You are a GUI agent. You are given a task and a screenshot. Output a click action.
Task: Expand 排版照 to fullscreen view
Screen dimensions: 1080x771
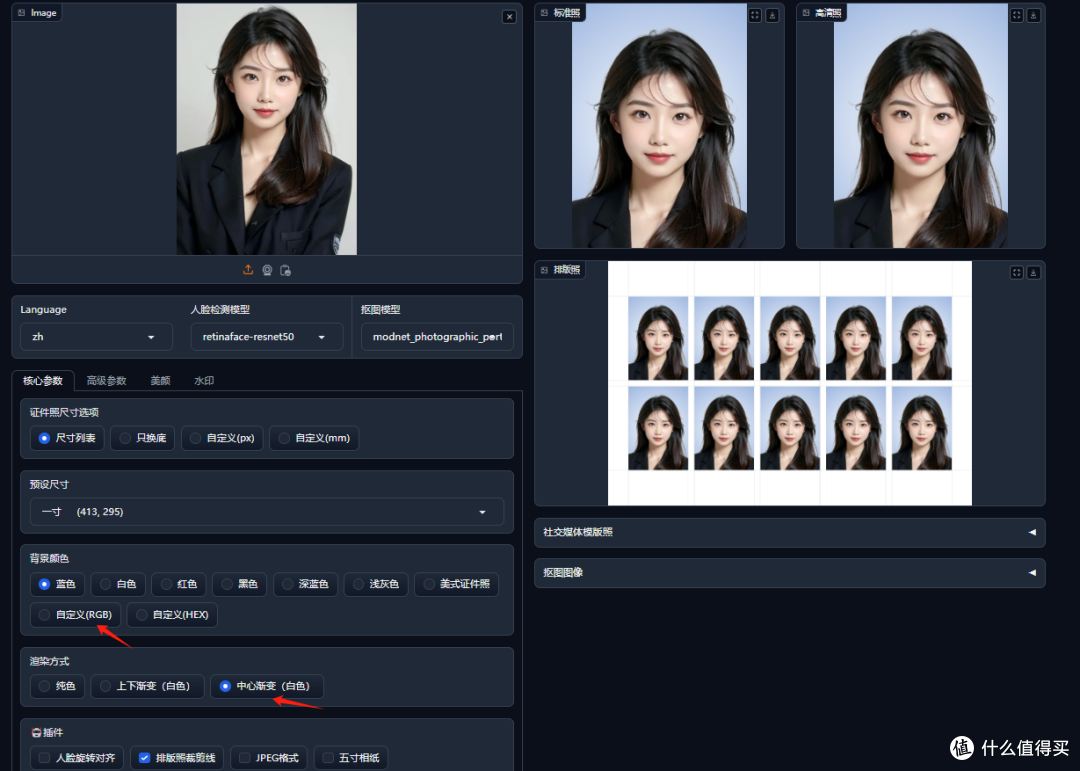1015,270
